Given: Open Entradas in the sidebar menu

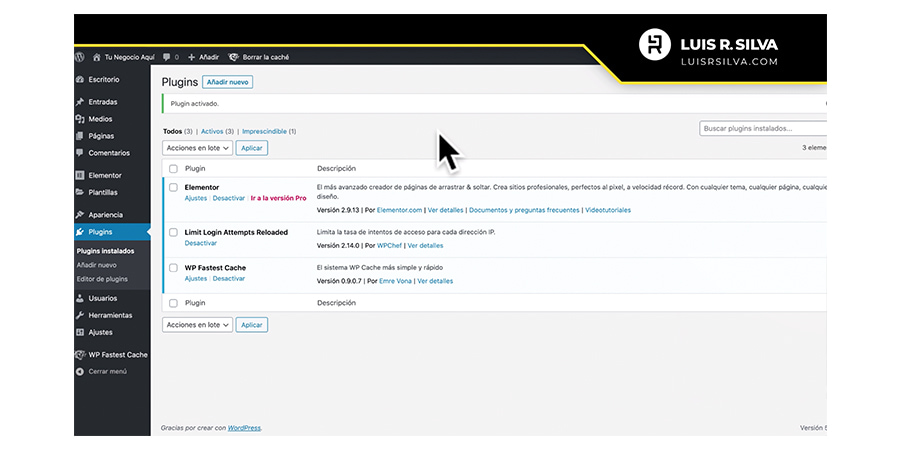Looking at the screenshot, I should coord(103,102).
